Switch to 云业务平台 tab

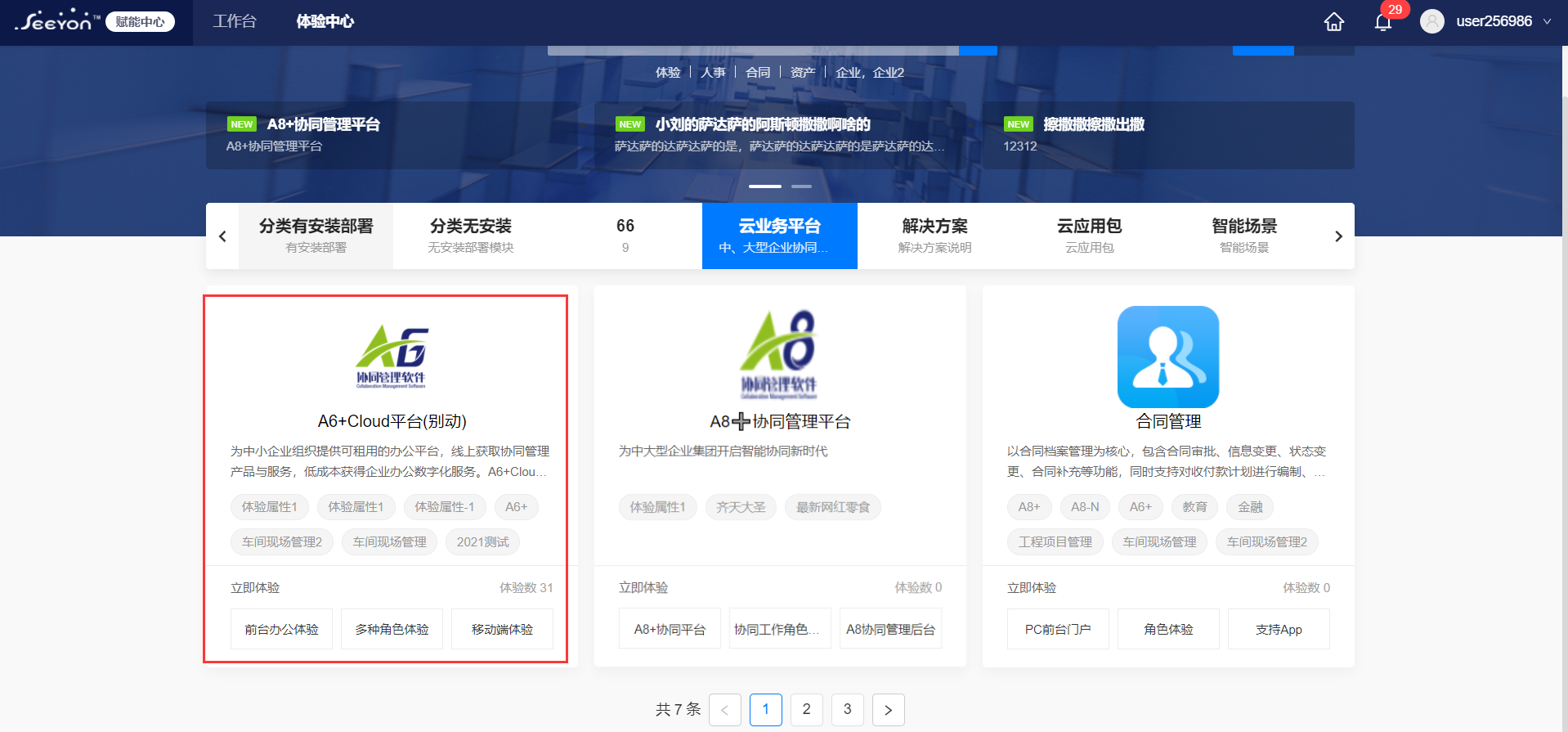[x=780, y=236]
